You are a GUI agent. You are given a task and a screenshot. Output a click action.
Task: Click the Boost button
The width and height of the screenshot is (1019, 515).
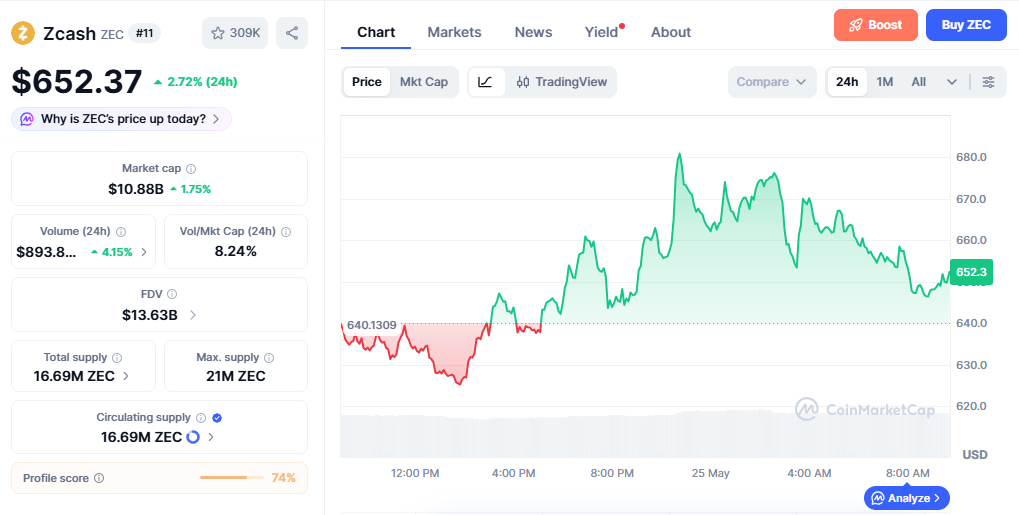[x=876, y=25]
